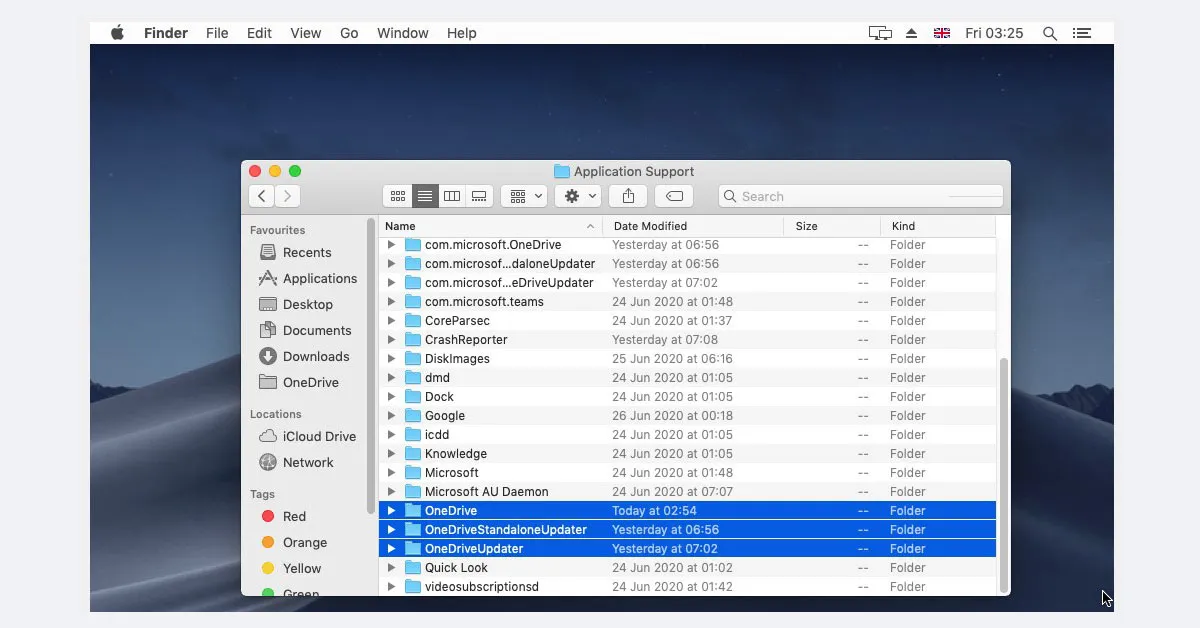Open Desktop in the sidebar
The width and height of the screenshot is (1200, 628).
(296, 304)
